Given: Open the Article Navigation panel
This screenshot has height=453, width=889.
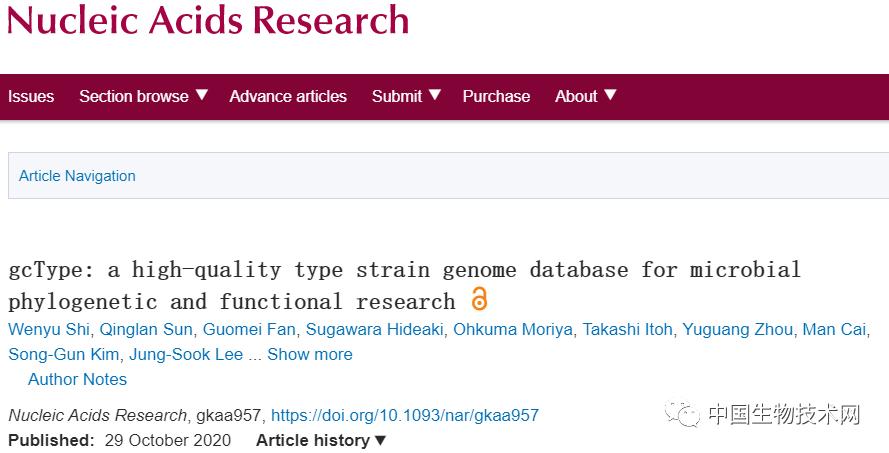Looking at the screenshot, I should click(x=77, y=176).
